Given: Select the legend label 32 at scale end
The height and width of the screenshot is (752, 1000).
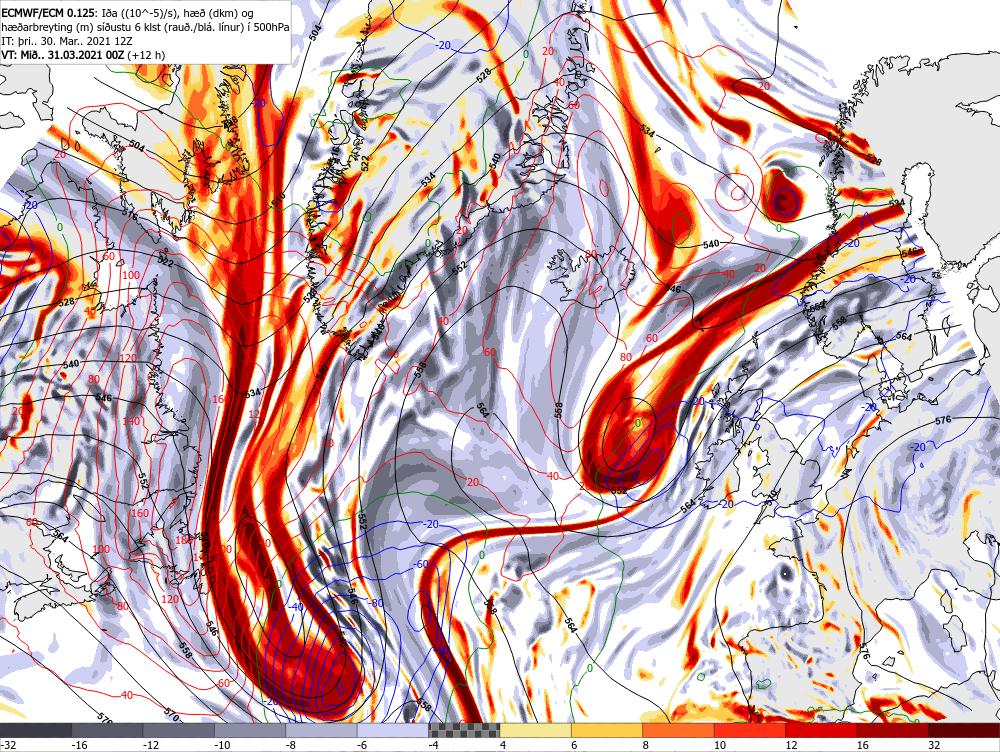Looking at the screenshot, I should [934, 745].
